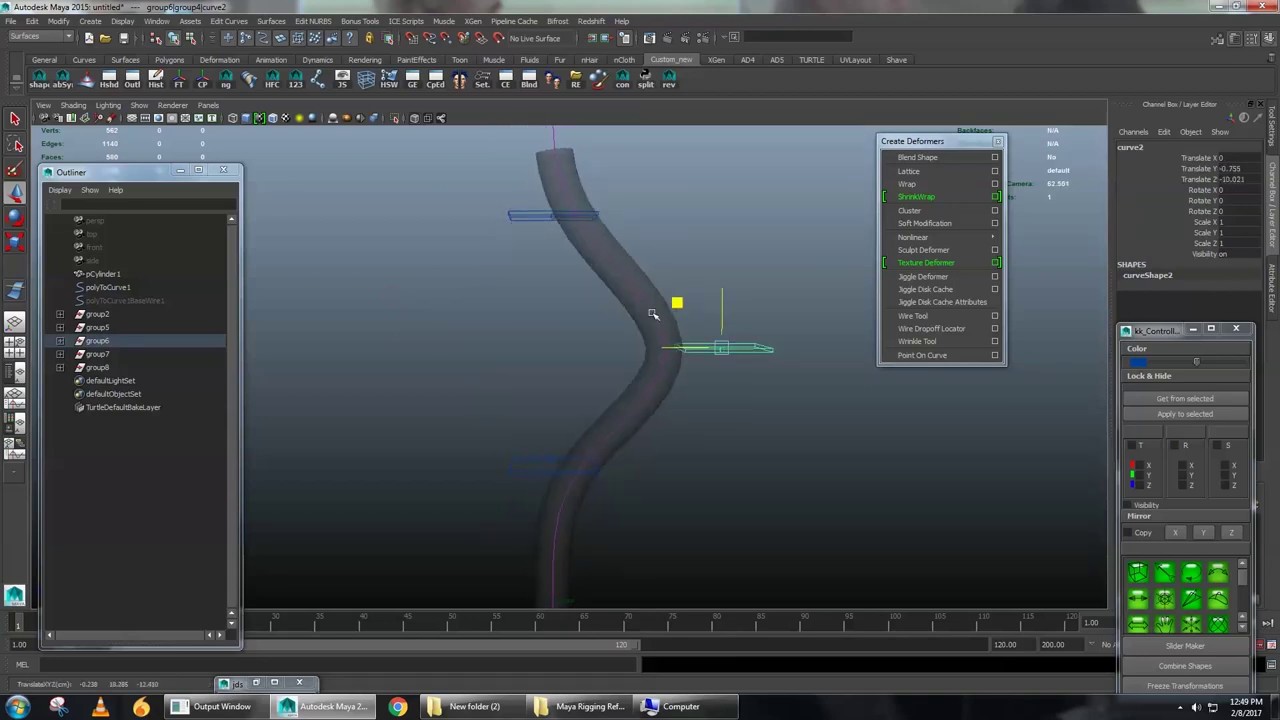Click the cube control shape icon in kk_Controllers
The image size is (1280, 720).
coord(1138,572)
